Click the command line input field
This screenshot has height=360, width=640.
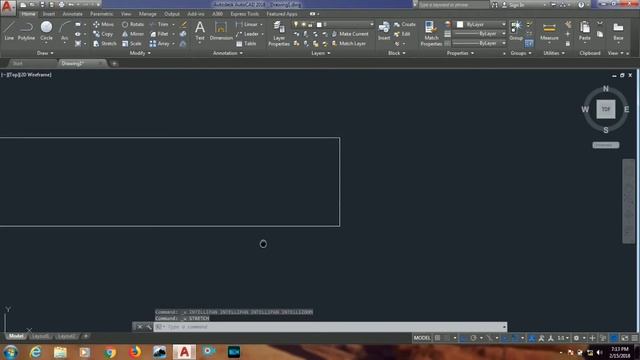330,327
